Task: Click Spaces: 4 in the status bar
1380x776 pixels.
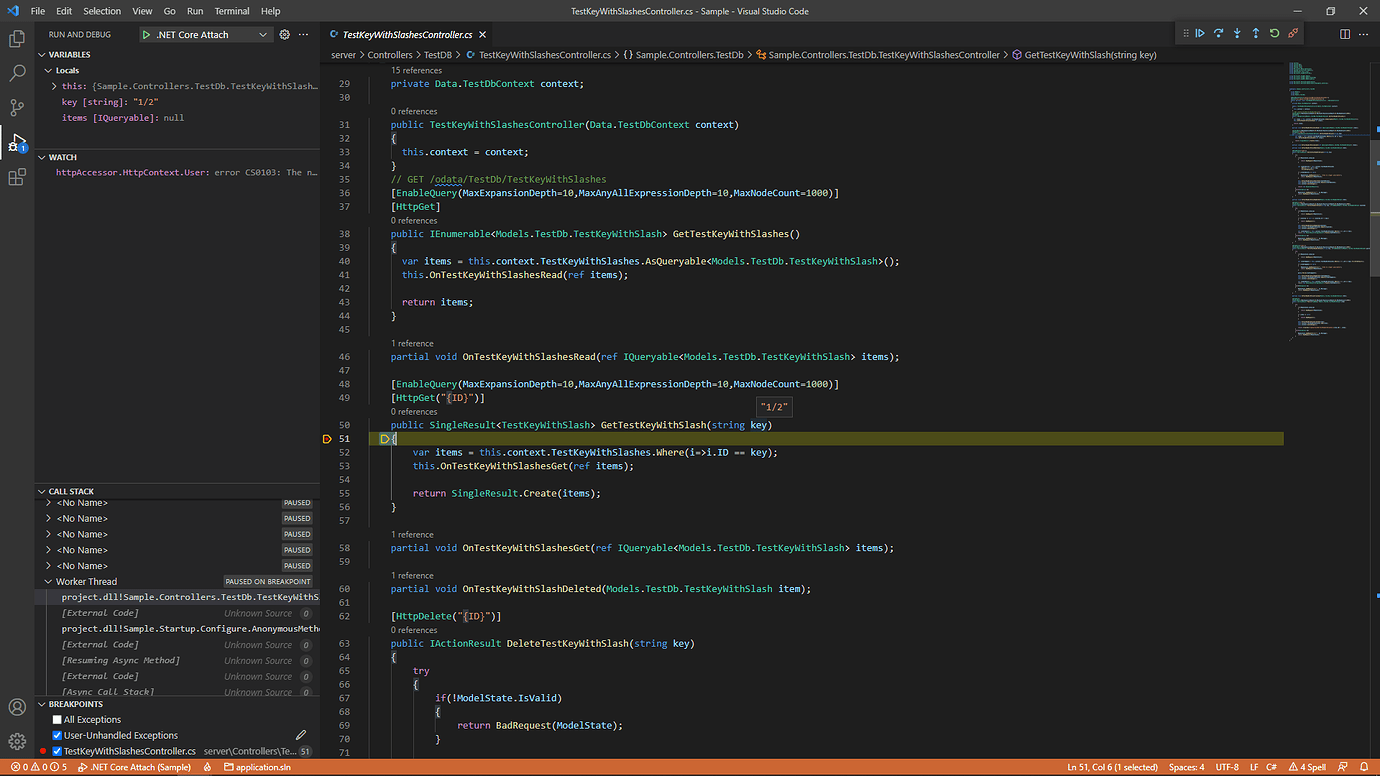Action: click(x=1186, y=766)
